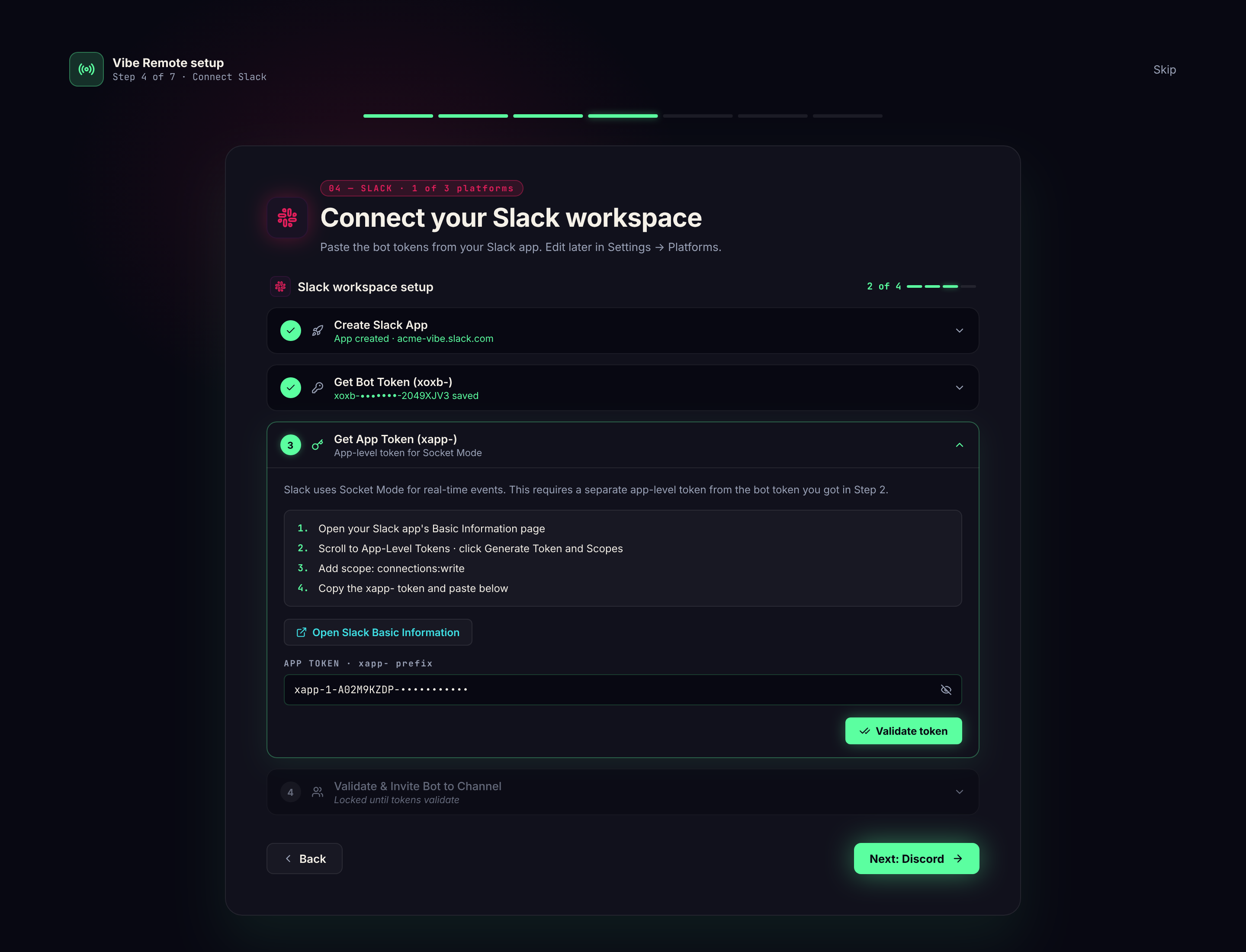Click 'APP TOKEN · xapp- prefix' field label
This screenshot has width=1246, height=952.
click(x=358, y=663)
